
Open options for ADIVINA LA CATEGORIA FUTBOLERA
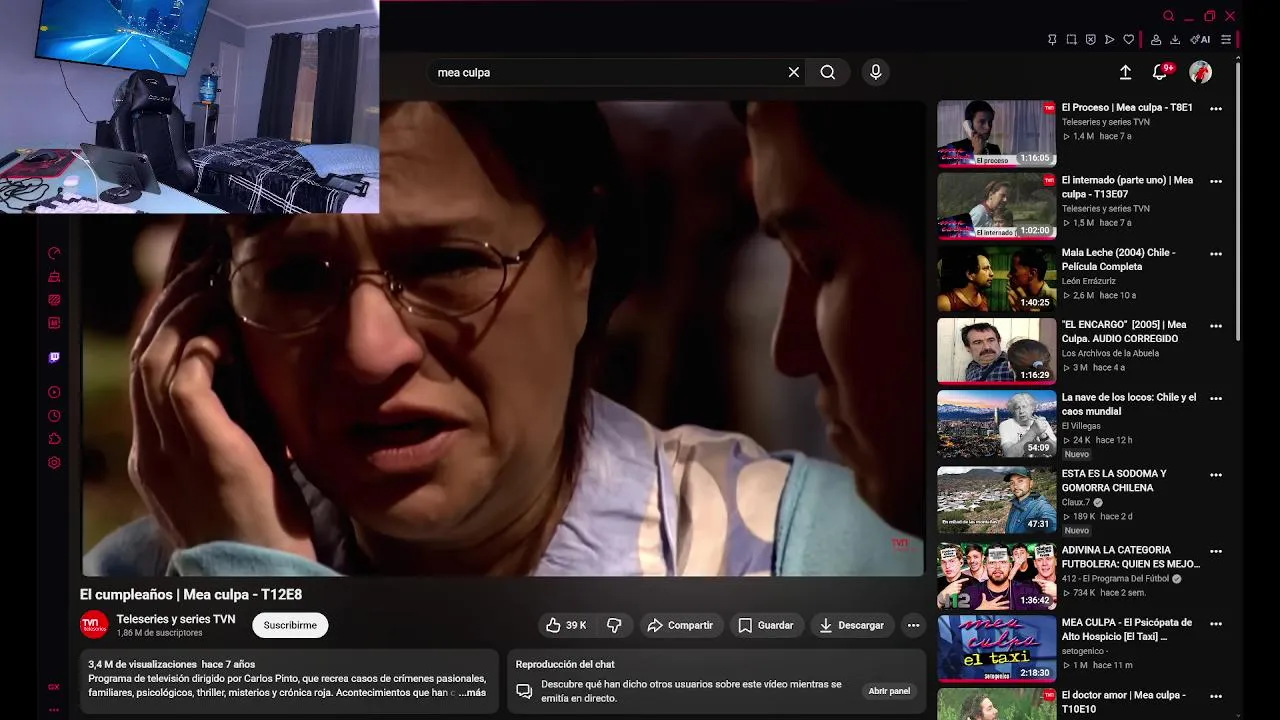pyautogui.click(x=1216, y=551)
